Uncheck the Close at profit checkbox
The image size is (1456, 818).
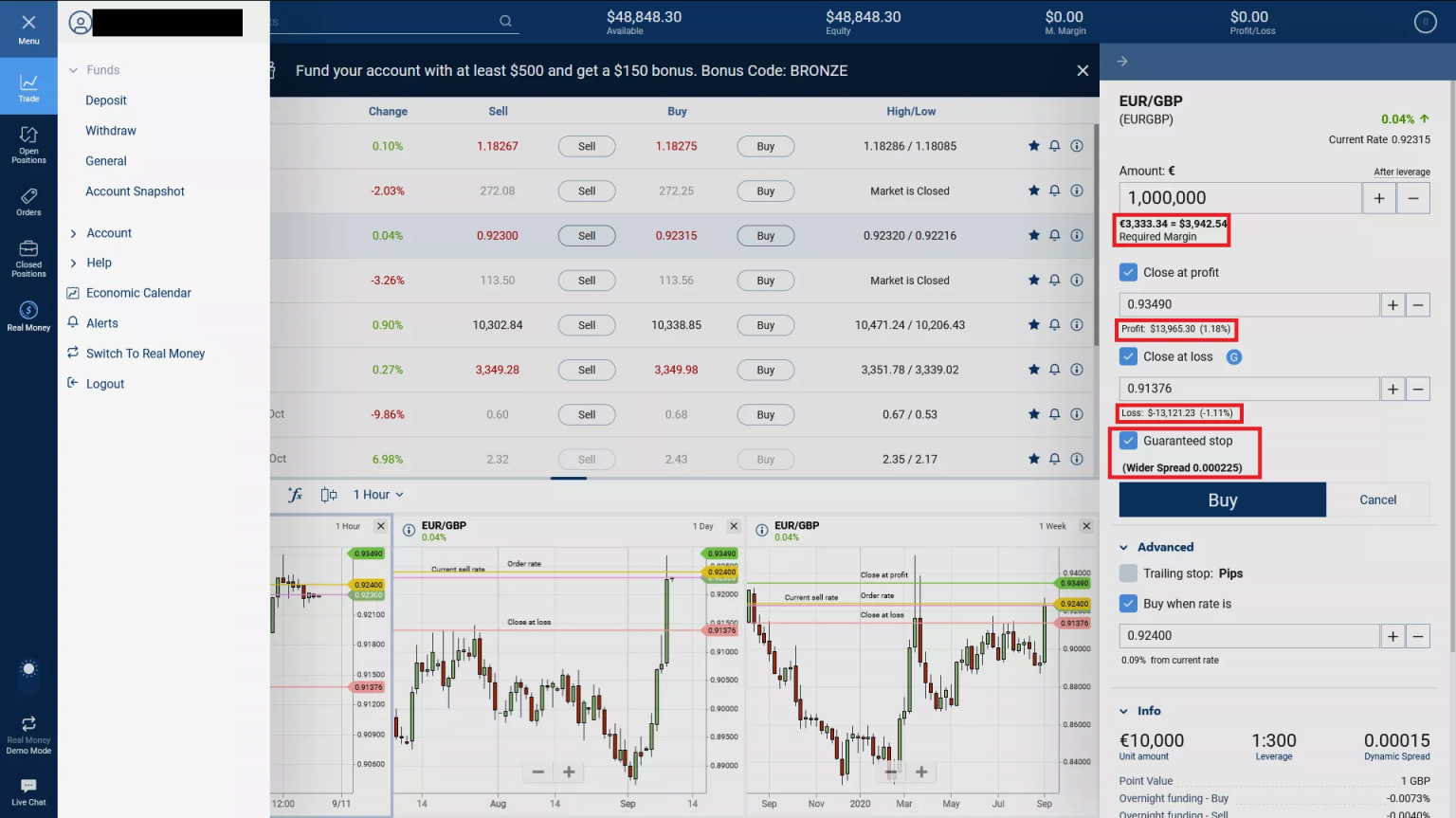tap(1128, 272)
